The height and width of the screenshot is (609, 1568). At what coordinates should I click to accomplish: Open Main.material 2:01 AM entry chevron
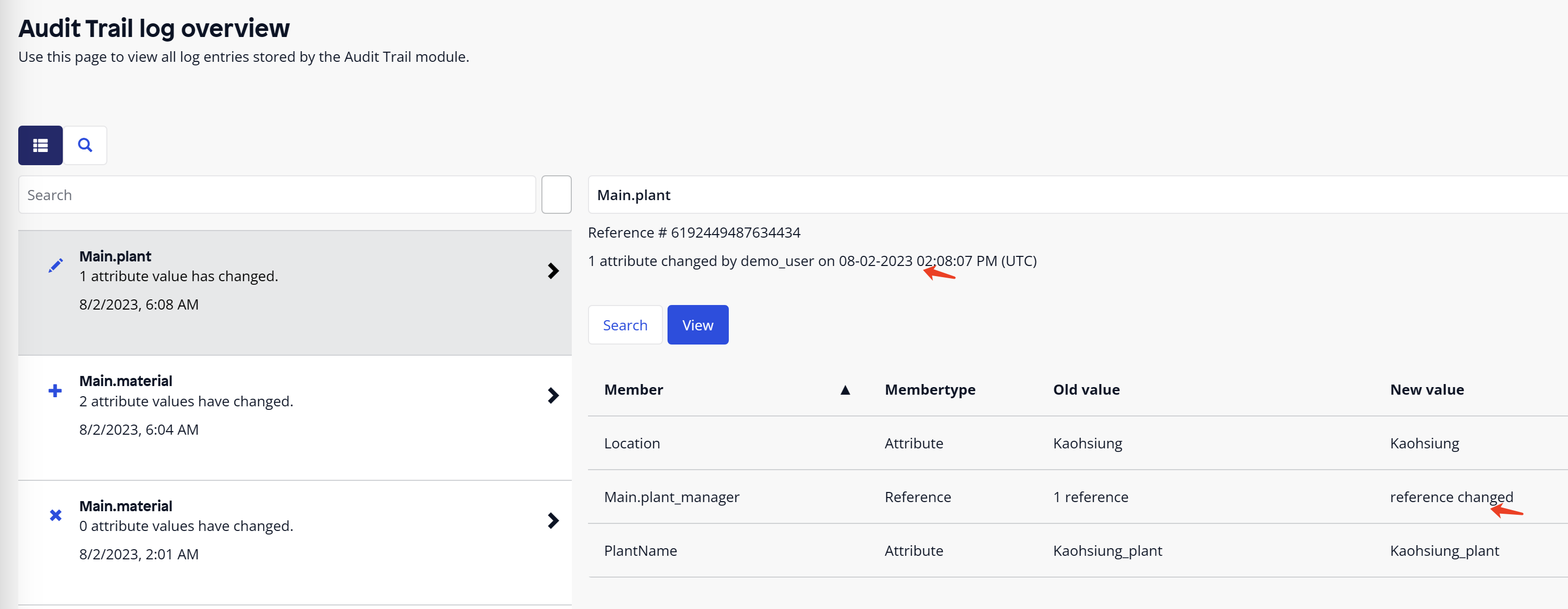point(553,521)
